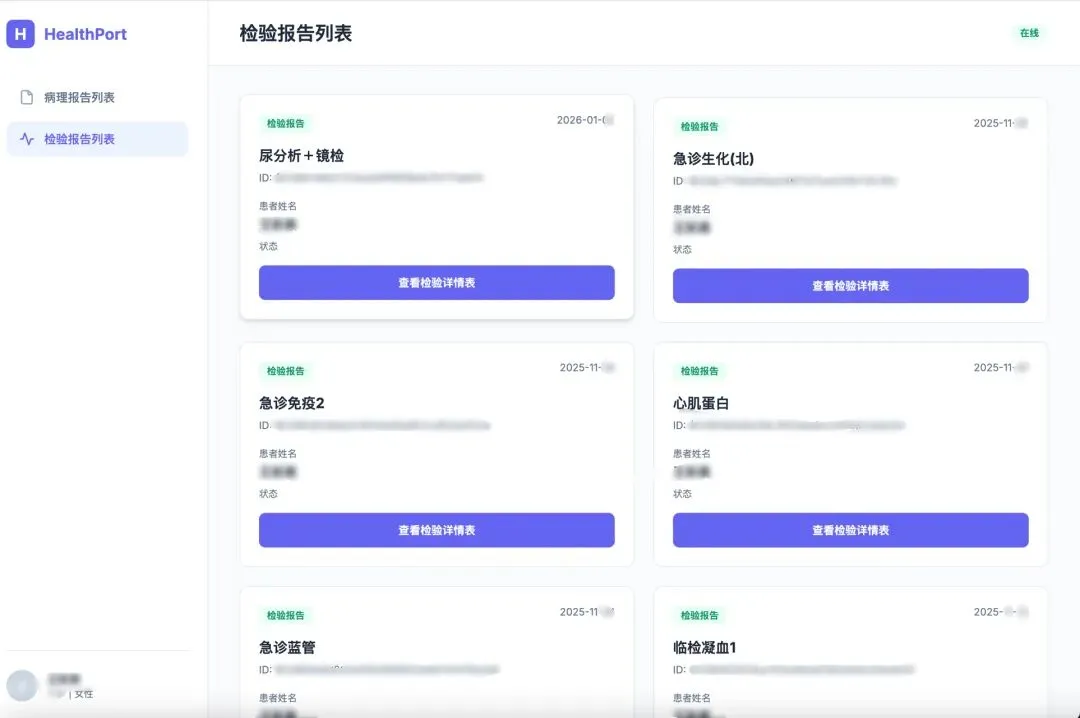This screenshot has width=1080, height=718.
Task: View details for 急诊生化(北) report
Action: click(851, 285)
